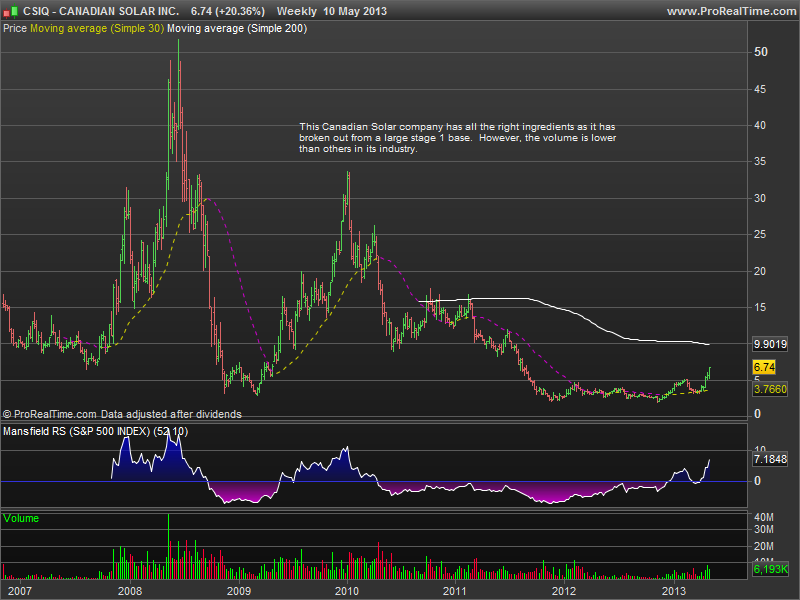Viewport: 800px width, 600px height.
Task: Click the 6,193K volume value tag
Action: 772,569
